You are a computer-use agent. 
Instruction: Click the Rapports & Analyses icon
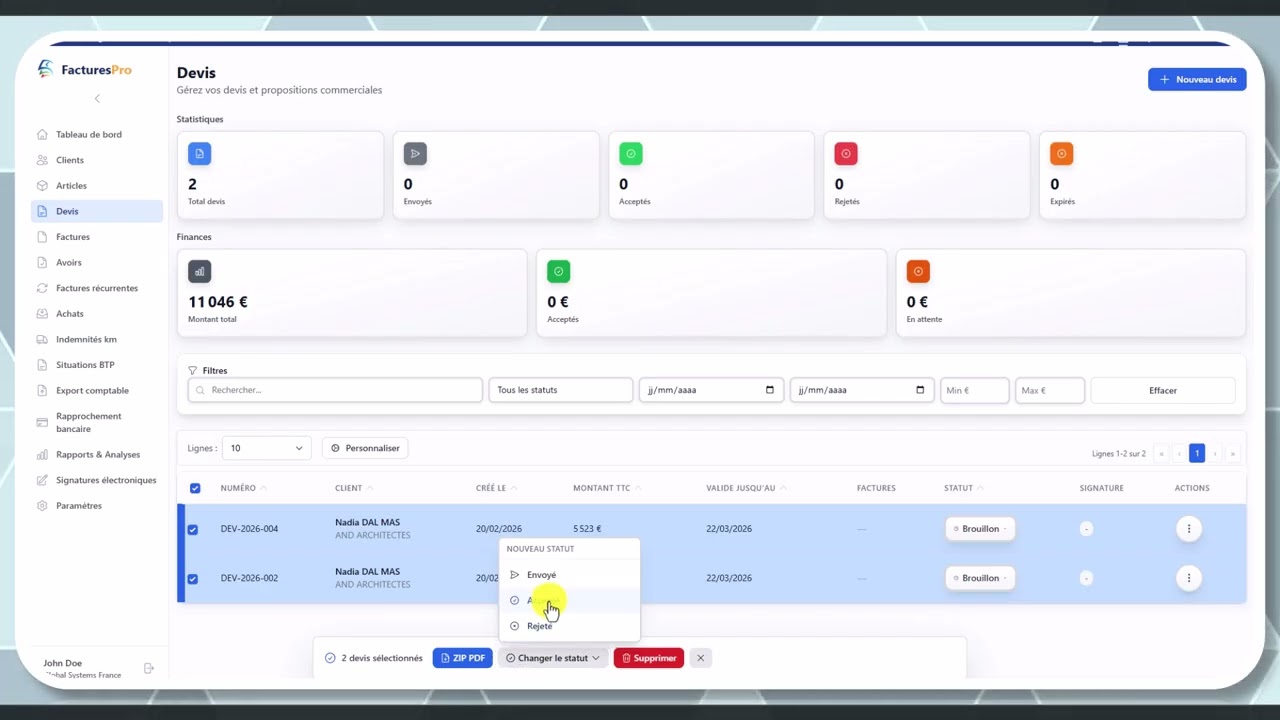[x=42, y=455]
